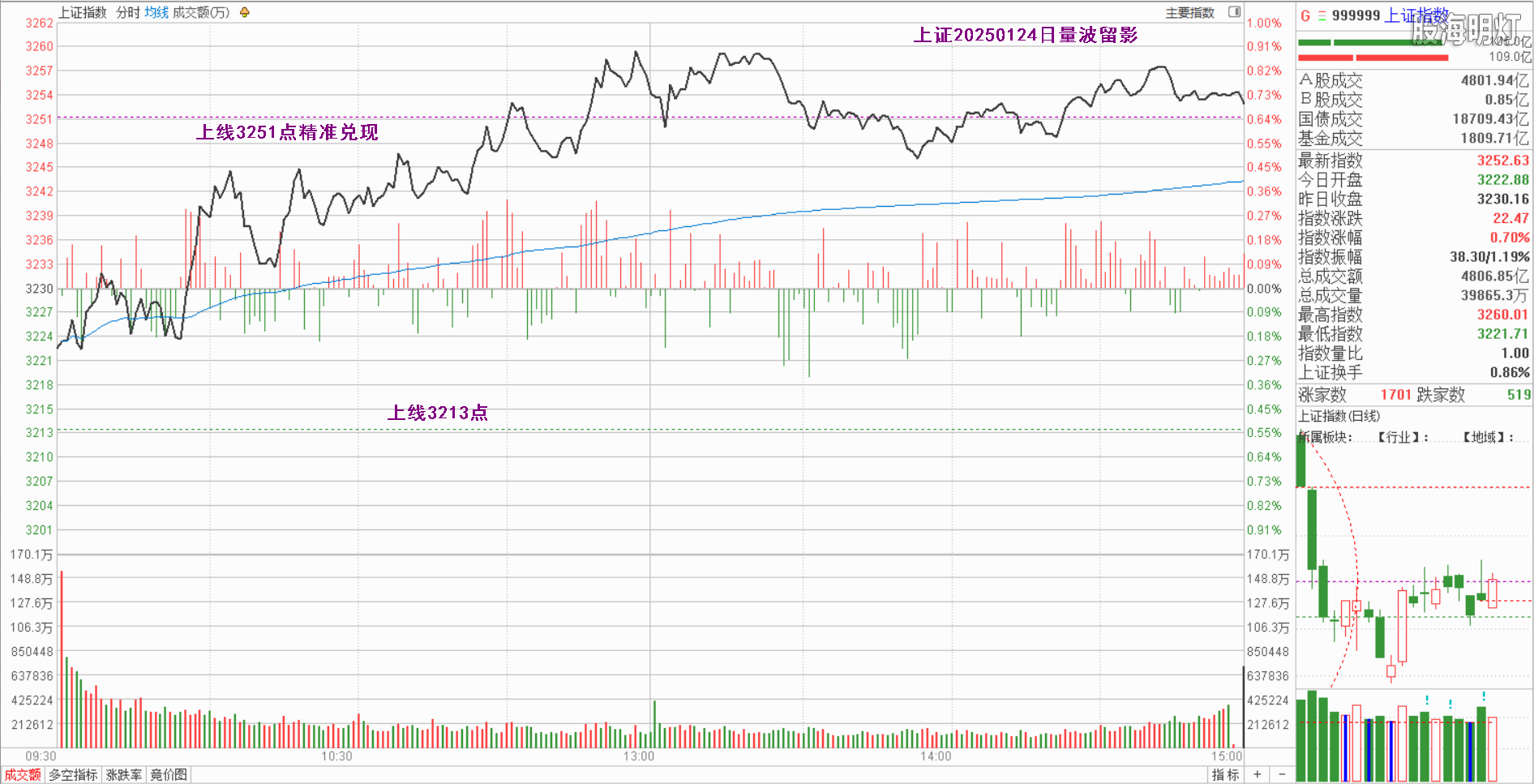Open the 指标 button at bottom
The height and width of the screenshot is (784, 1534).
tap(1225, 775)
